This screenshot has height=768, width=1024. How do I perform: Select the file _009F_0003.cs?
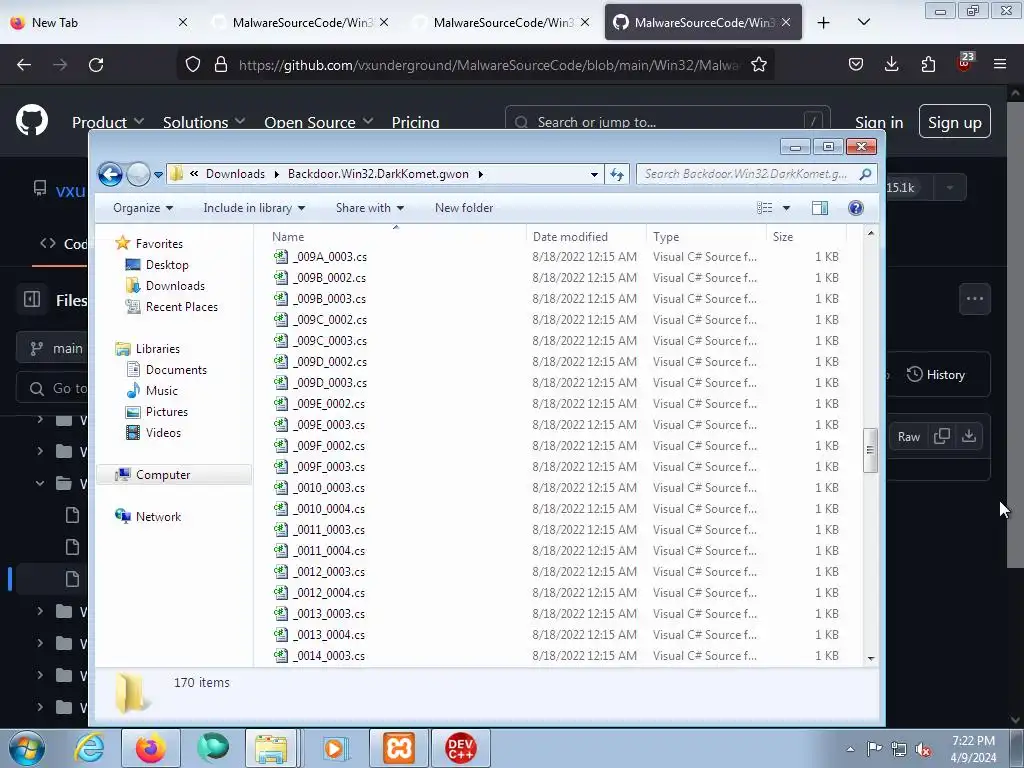pyautogui.click(x=328, y=466)
